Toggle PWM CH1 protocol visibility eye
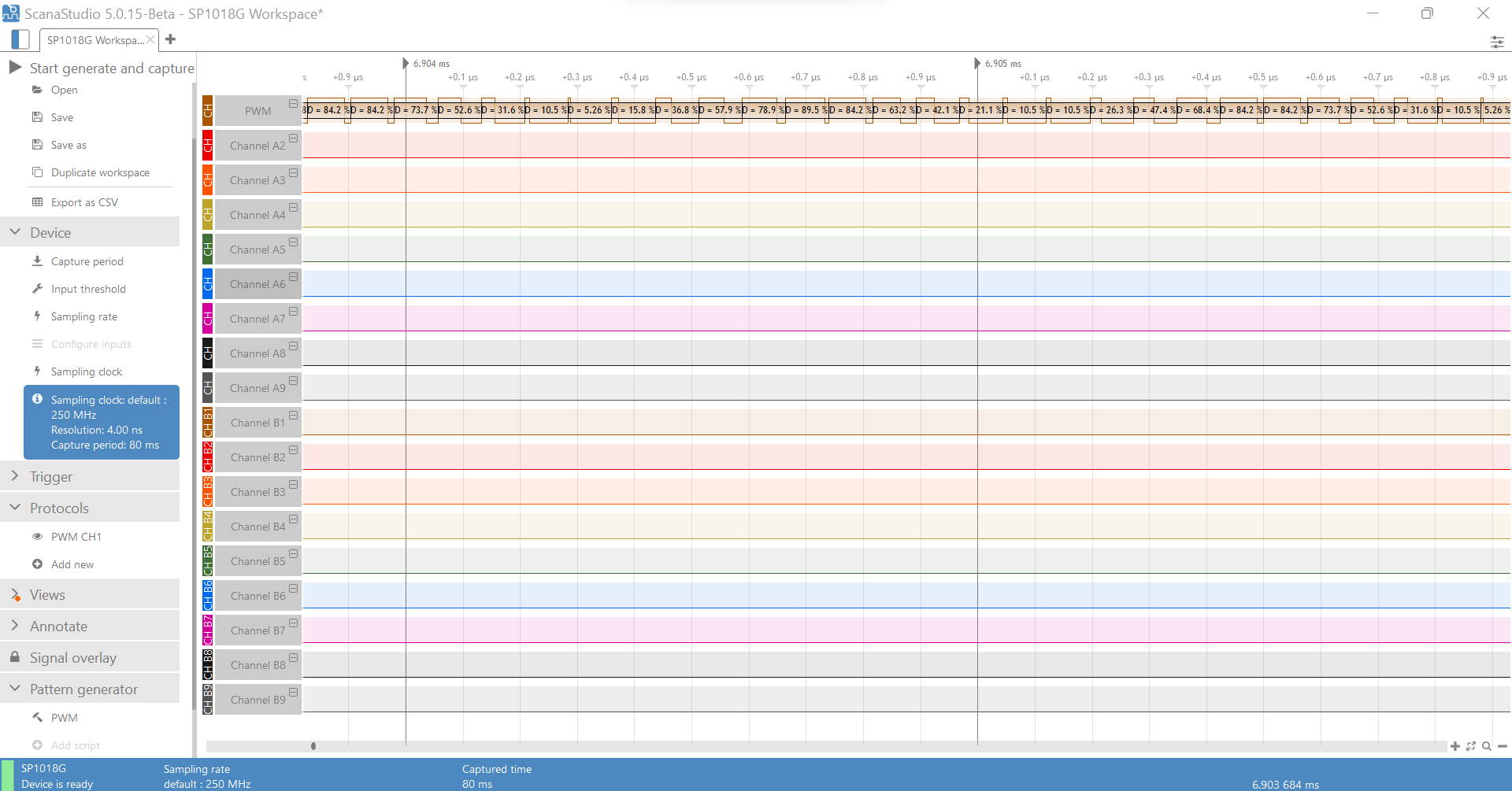Screen dimensions: 1512x791 pos(37,537)
